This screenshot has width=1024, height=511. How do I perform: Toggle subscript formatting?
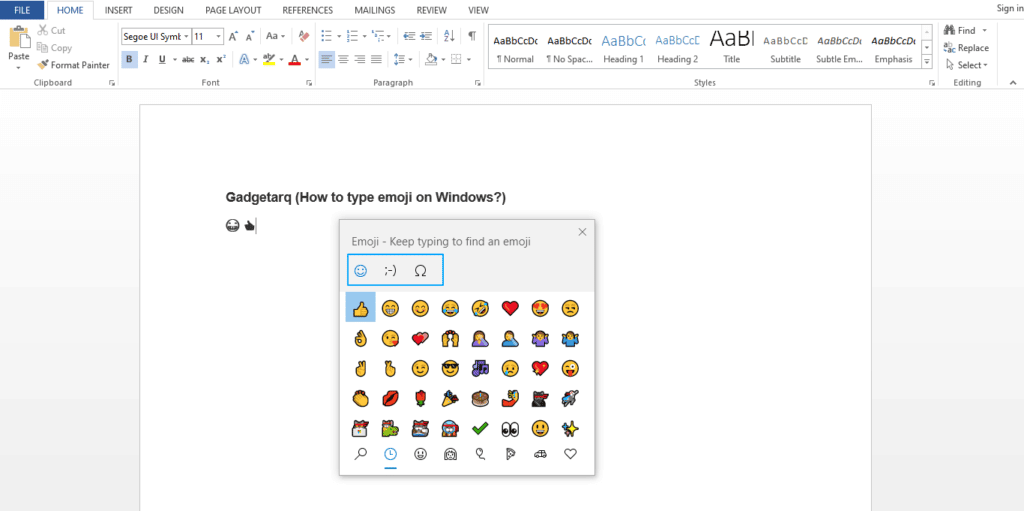pos(204,59)
